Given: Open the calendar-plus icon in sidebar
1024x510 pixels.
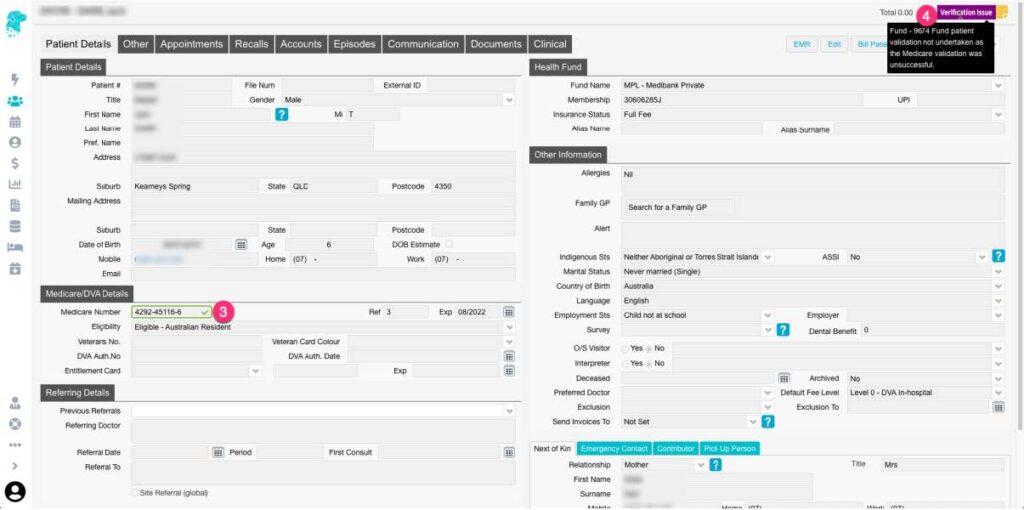Looking at the screenshot, I should coord(14,268).
